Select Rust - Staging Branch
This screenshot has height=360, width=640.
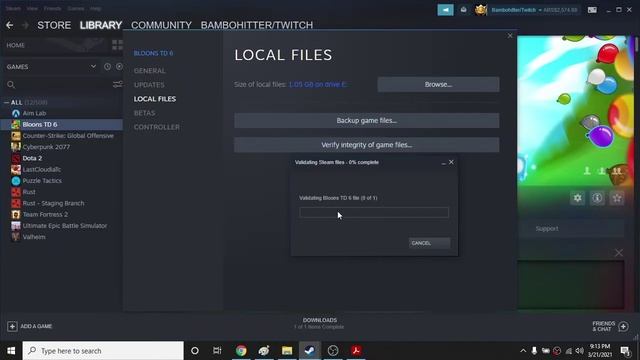(x=53, y=203)
